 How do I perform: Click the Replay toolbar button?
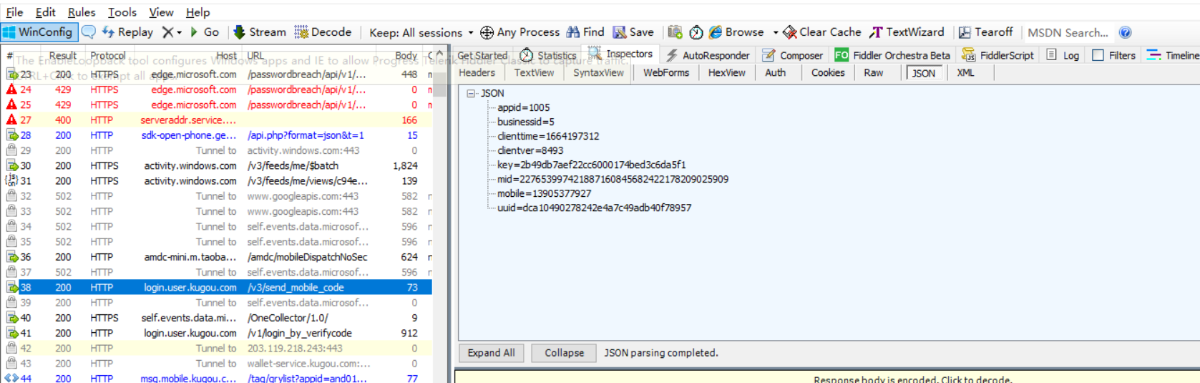127,32
